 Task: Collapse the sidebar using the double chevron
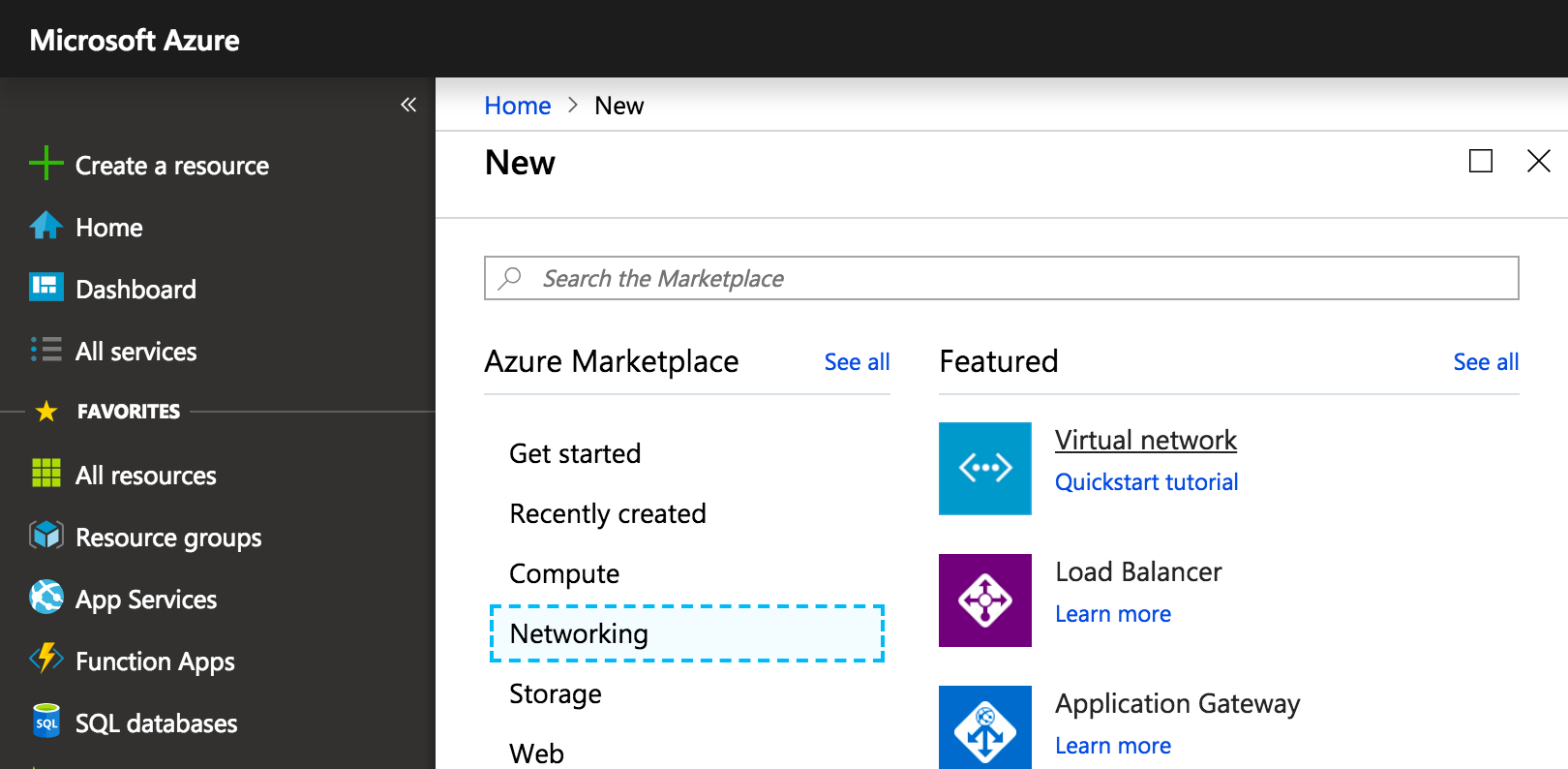tap(408, 105)
